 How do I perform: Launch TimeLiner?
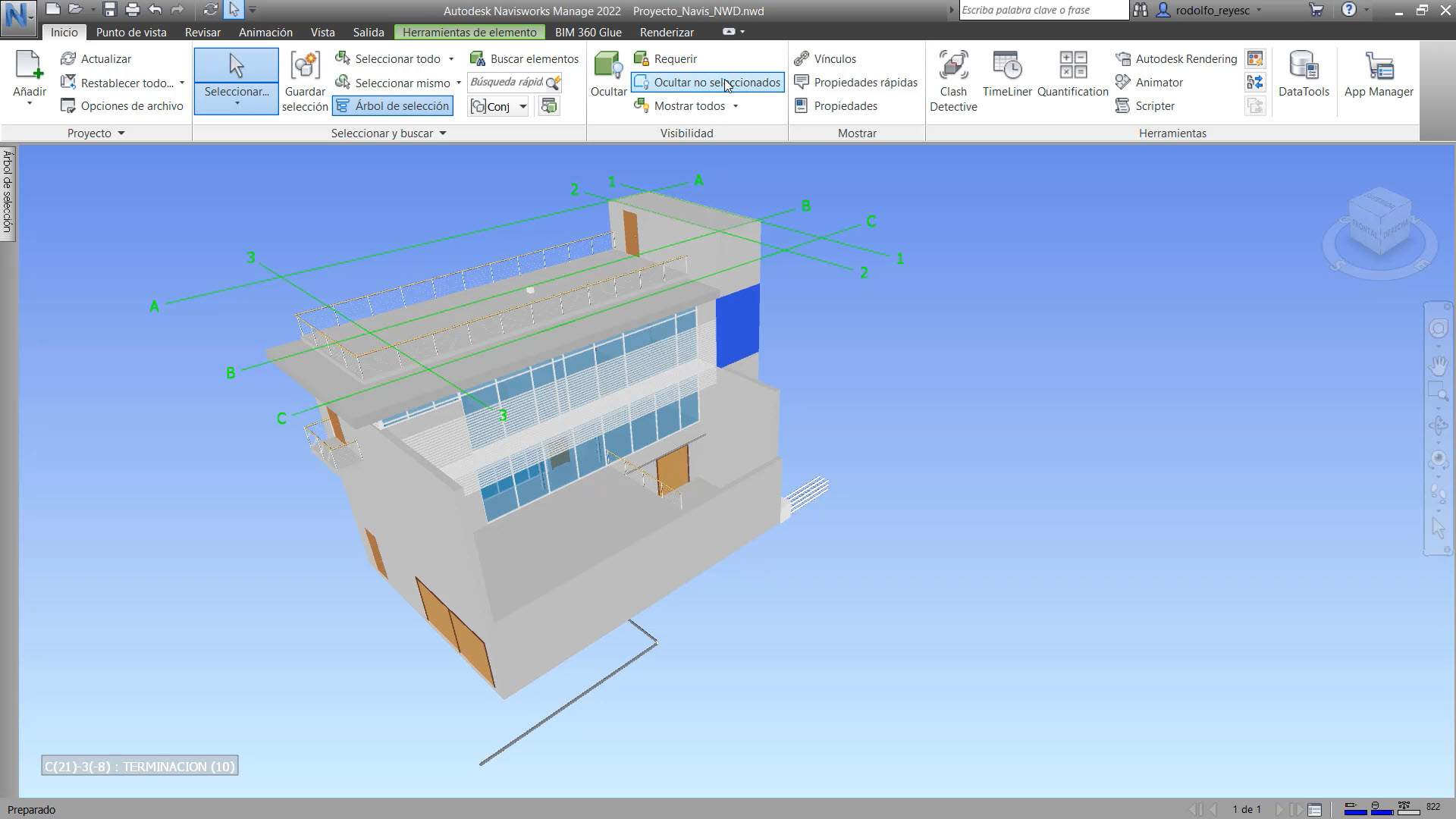[x=1006, y=74]
